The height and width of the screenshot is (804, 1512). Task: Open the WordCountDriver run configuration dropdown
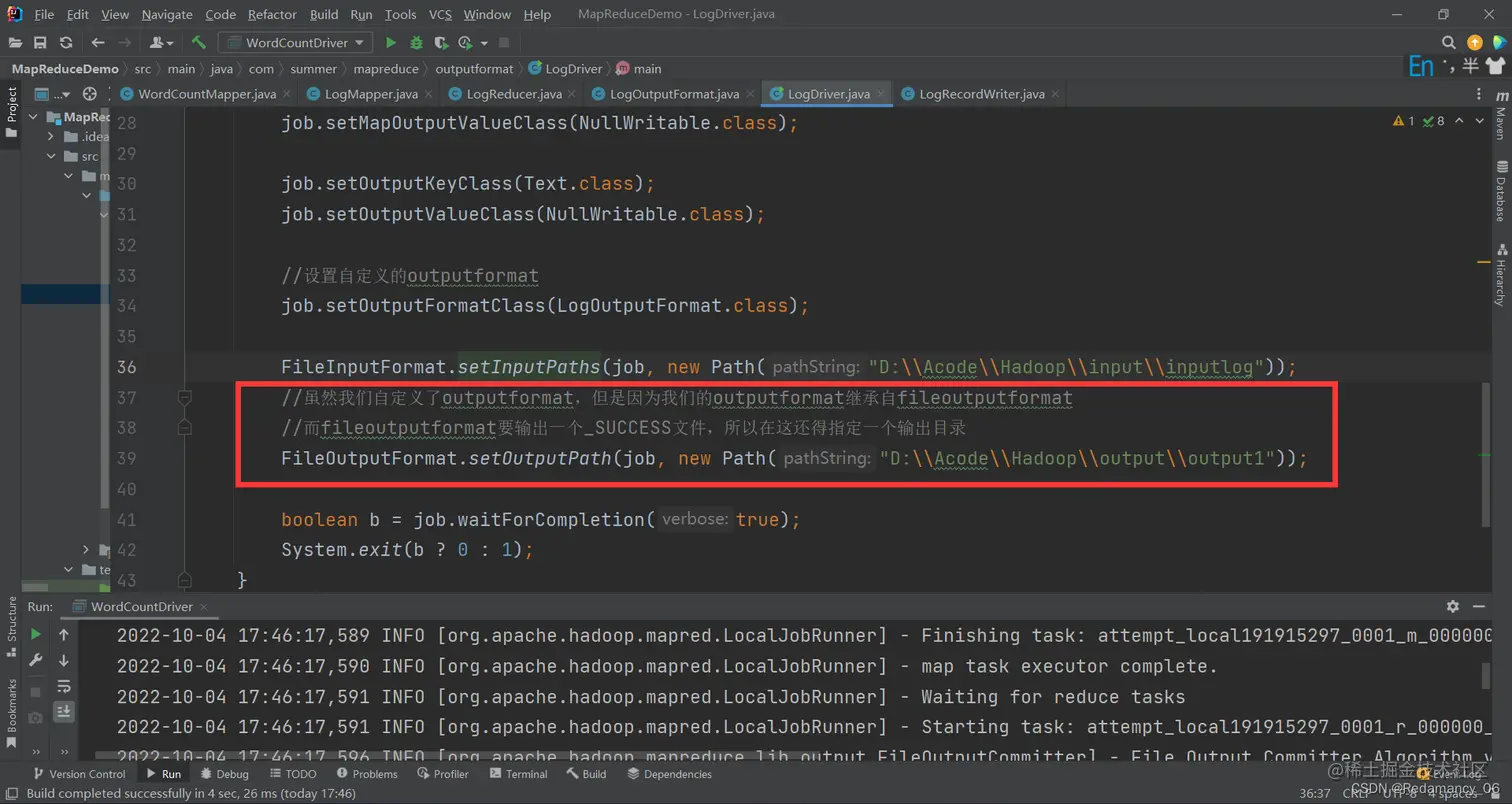point(296,43)
